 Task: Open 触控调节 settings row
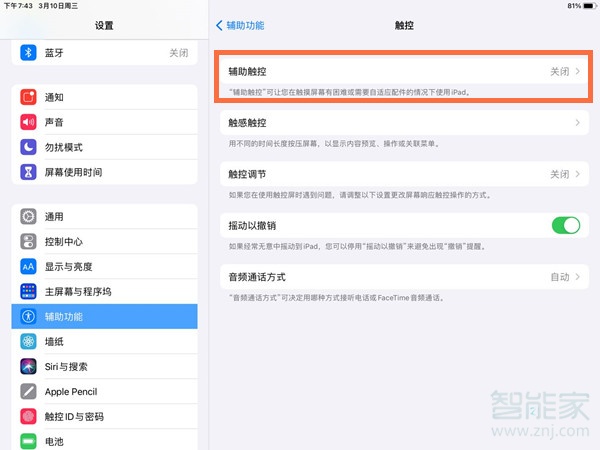(400, 174)
